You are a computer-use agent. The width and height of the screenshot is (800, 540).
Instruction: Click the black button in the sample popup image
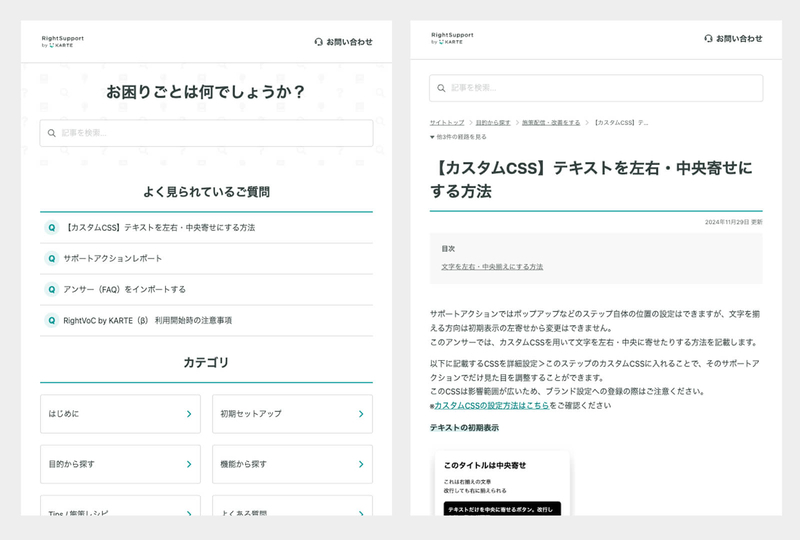(502, 508)
